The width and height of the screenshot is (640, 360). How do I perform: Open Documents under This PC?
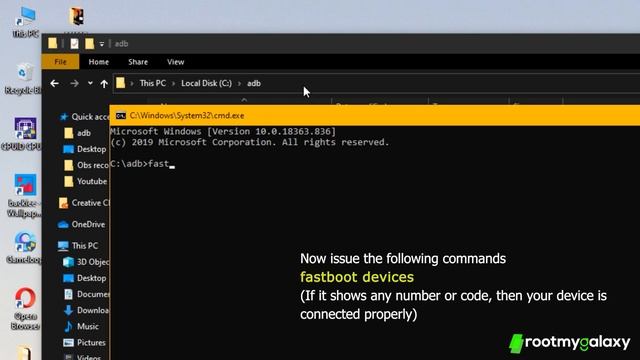tap(86, 294)
